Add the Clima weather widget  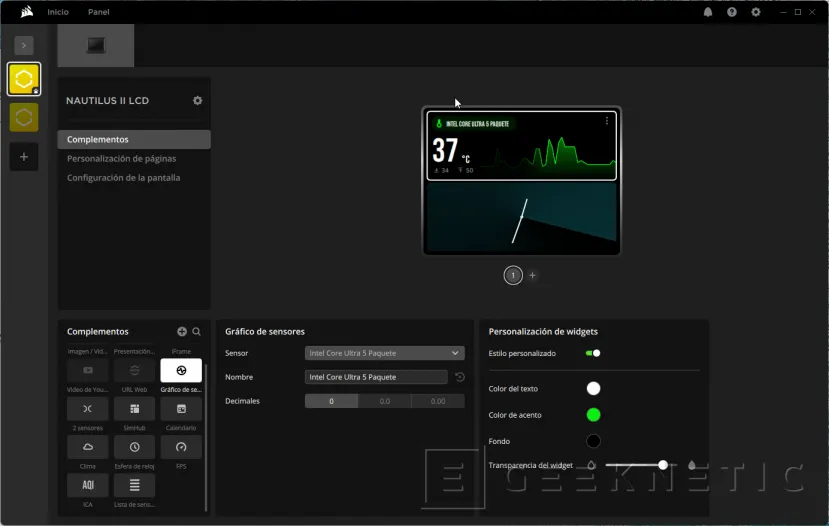tap(88, 447)
